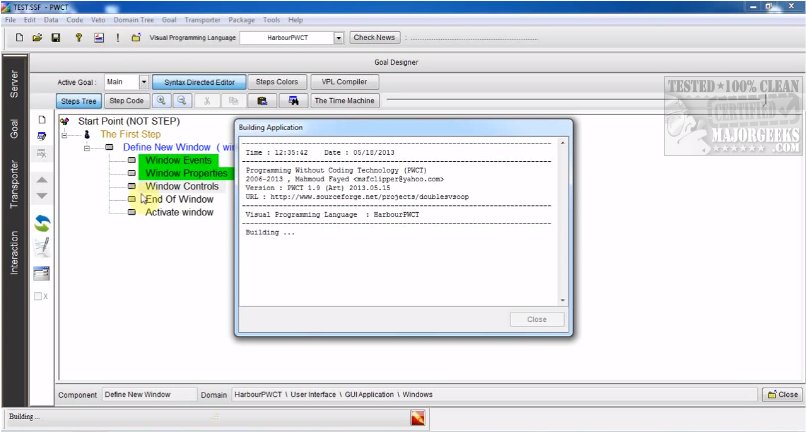Select the End Of Window step
806x432 pixels.
click(x=179, y=199)
